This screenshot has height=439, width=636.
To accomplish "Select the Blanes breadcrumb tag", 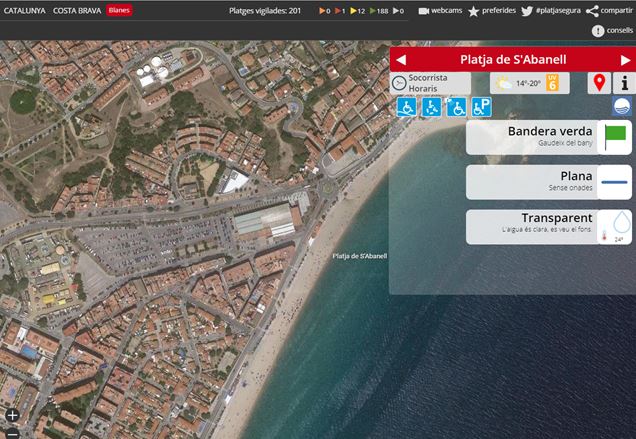I will pos(119,11).
